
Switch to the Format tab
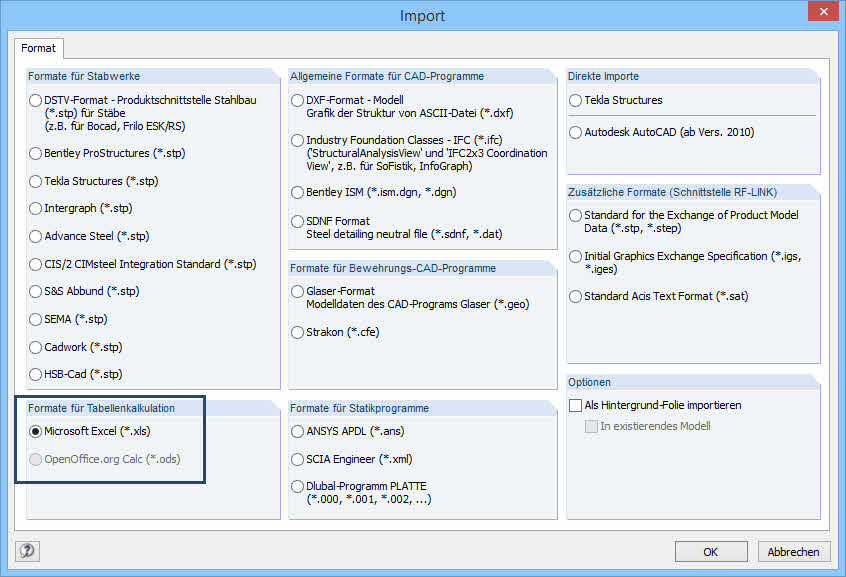(x=38, y=48)
